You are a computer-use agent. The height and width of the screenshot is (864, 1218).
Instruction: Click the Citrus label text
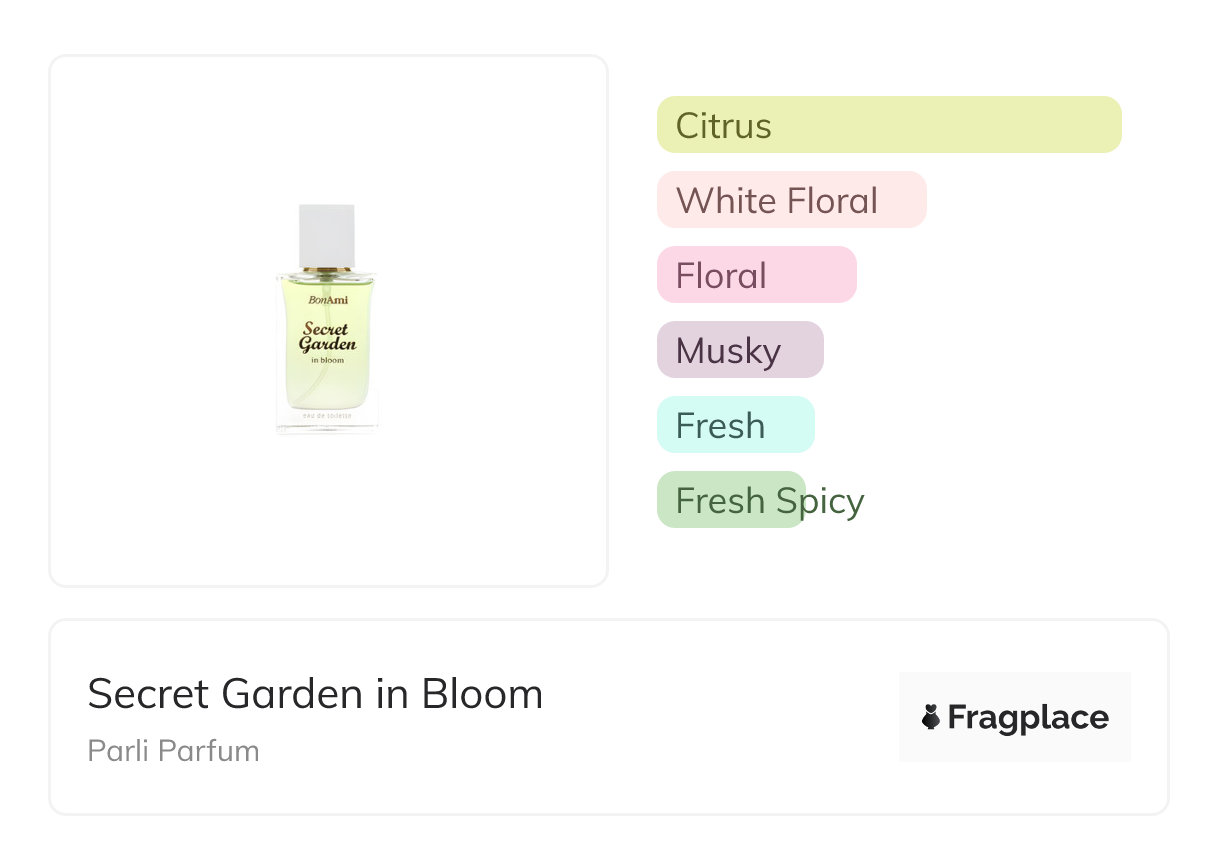[723, 126]
